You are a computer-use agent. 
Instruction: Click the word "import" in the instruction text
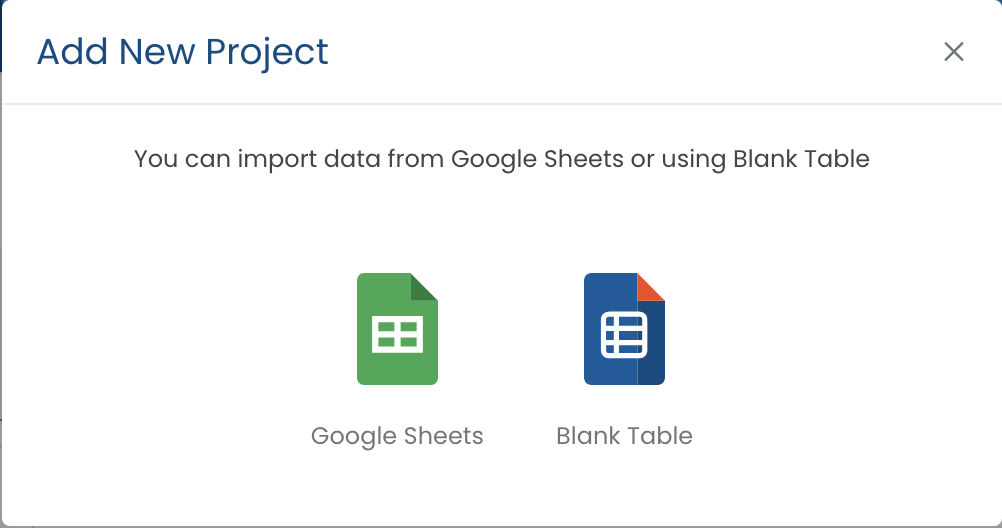click(270, 159)
